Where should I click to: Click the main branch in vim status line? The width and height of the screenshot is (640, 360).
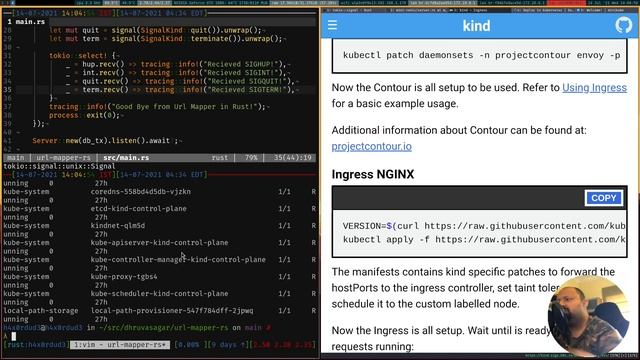(x=16, y=158)
